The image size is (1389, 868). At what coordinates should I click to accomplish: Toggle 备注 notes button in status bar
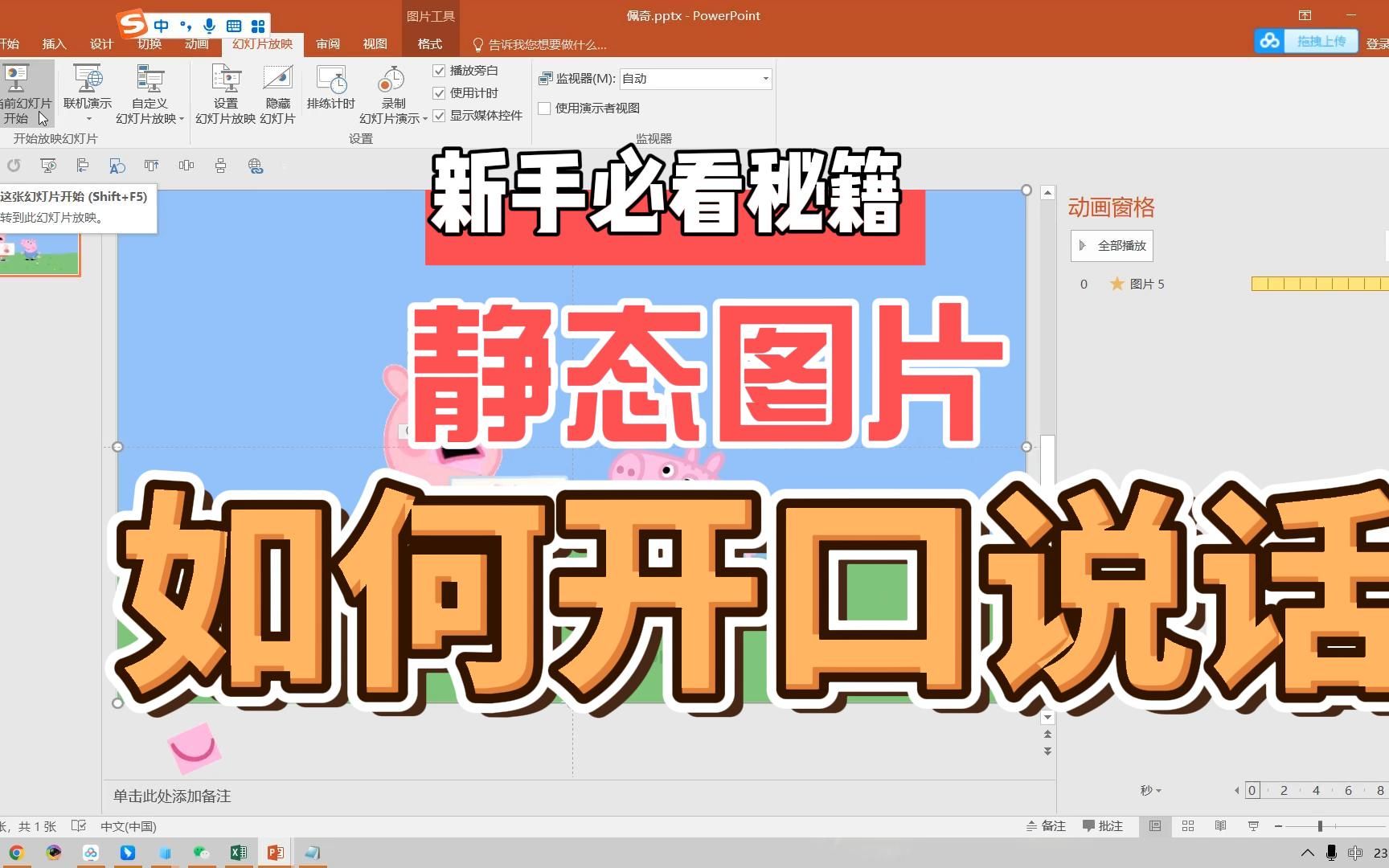1046,826
